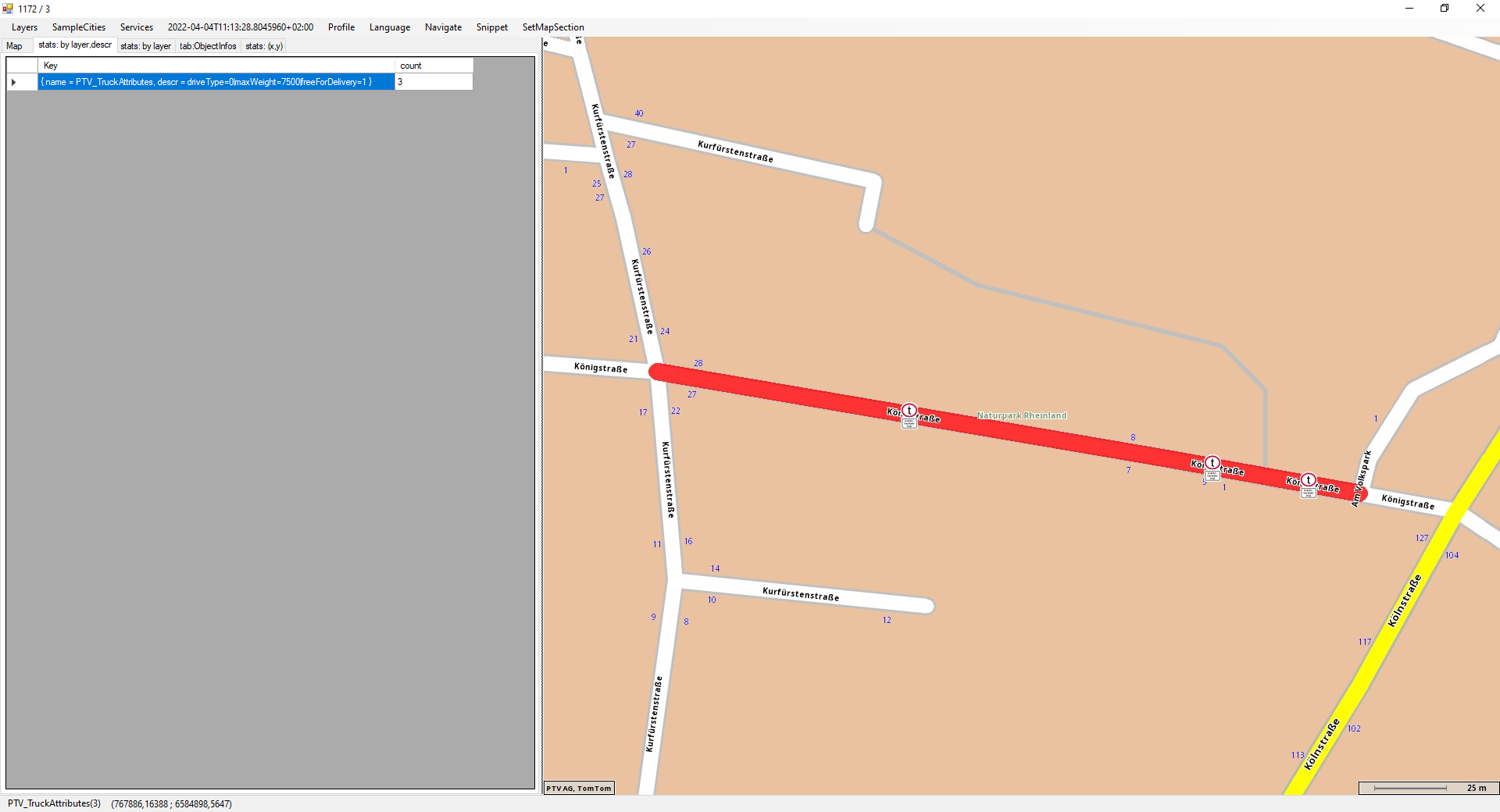Open the Services menu
The image size is (1500, 812).
coord(137,27)
